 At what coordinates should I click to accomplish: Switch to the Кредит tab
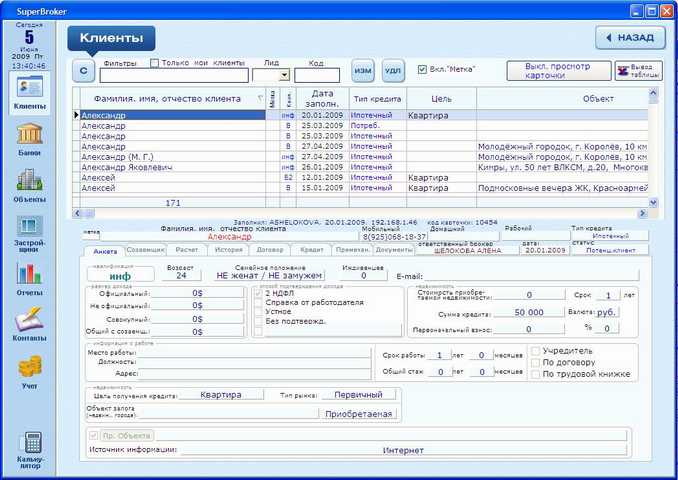coord(311,250)
